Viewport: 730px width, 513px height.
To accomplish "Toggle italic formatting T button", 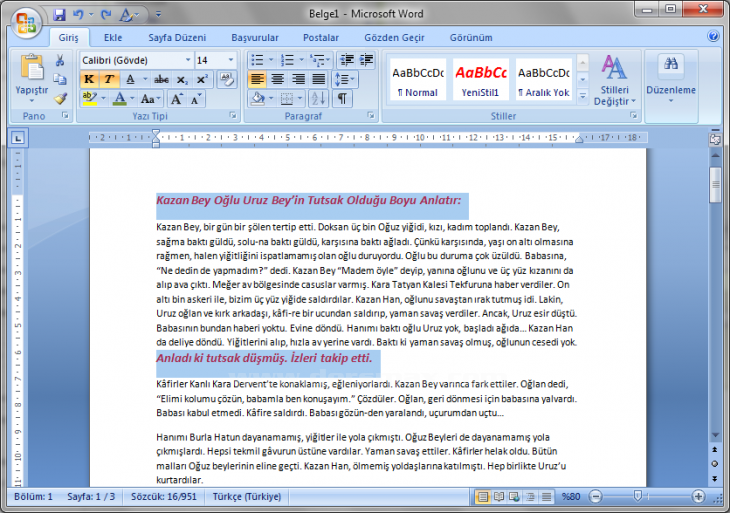I will click(109, 79).
